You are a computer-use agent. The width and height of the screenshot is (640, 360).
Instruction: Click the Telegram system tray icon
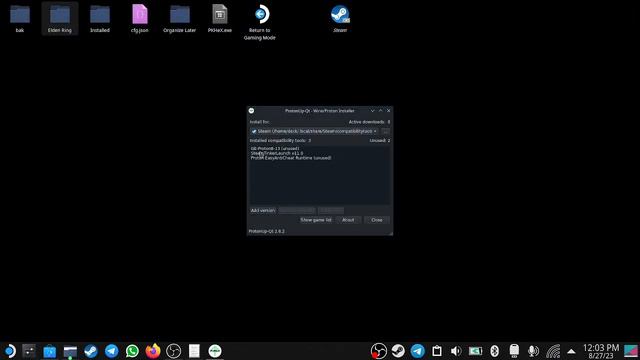point(417,351)
